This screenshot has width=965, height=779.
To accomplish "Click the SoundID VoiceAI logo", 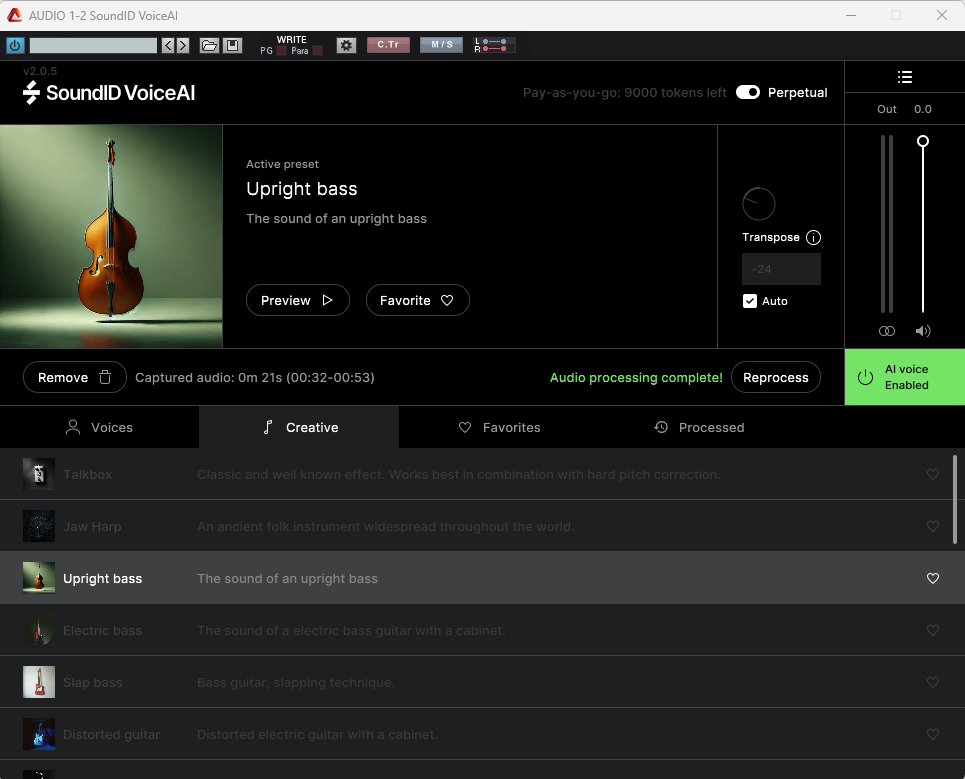I will 109,92.
